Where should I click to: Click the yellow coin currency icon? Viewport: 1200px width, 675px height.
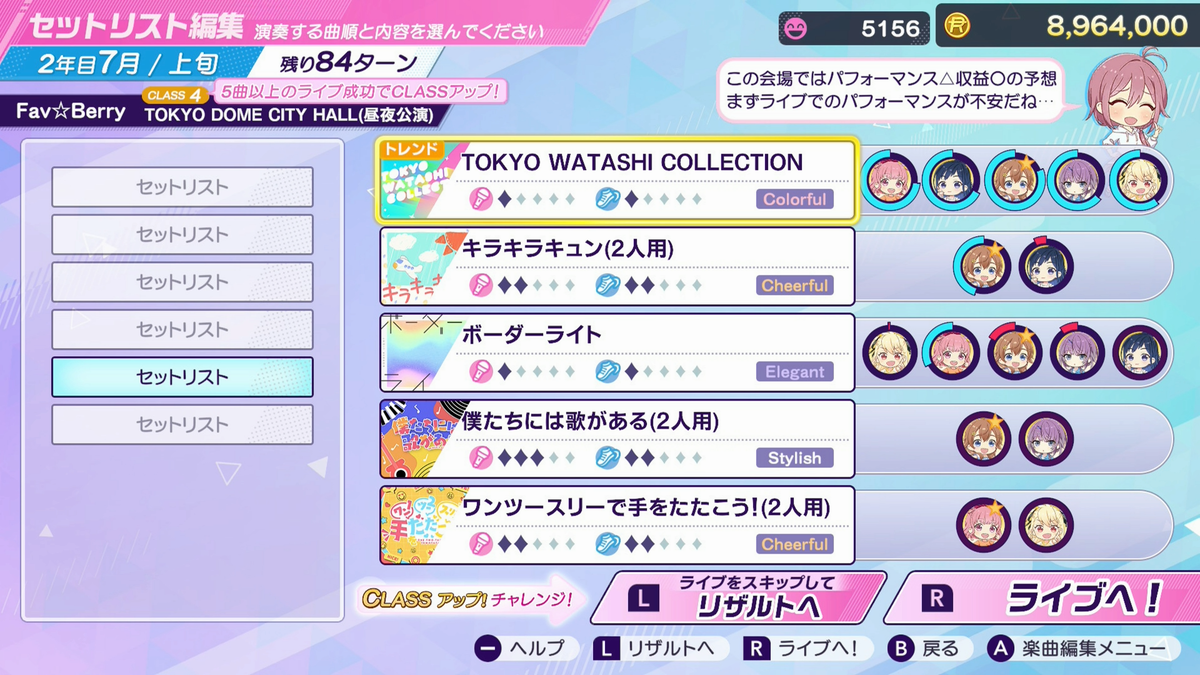pos(959,26)
